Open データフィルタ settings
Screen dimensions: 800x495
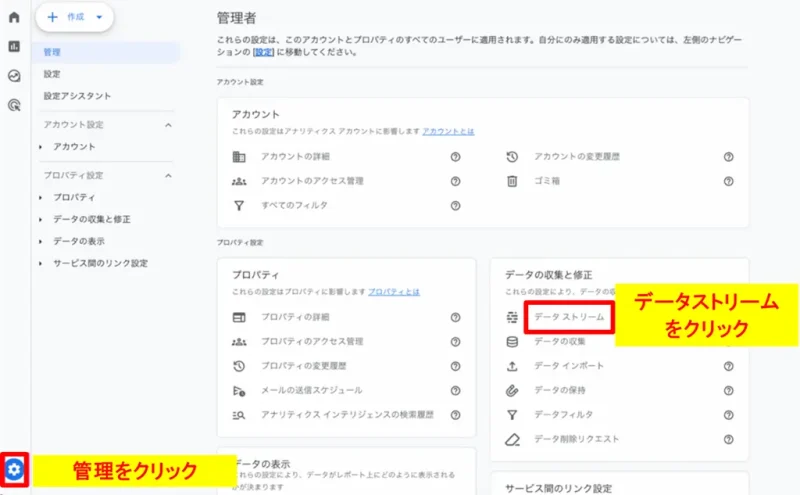point(563,415)
